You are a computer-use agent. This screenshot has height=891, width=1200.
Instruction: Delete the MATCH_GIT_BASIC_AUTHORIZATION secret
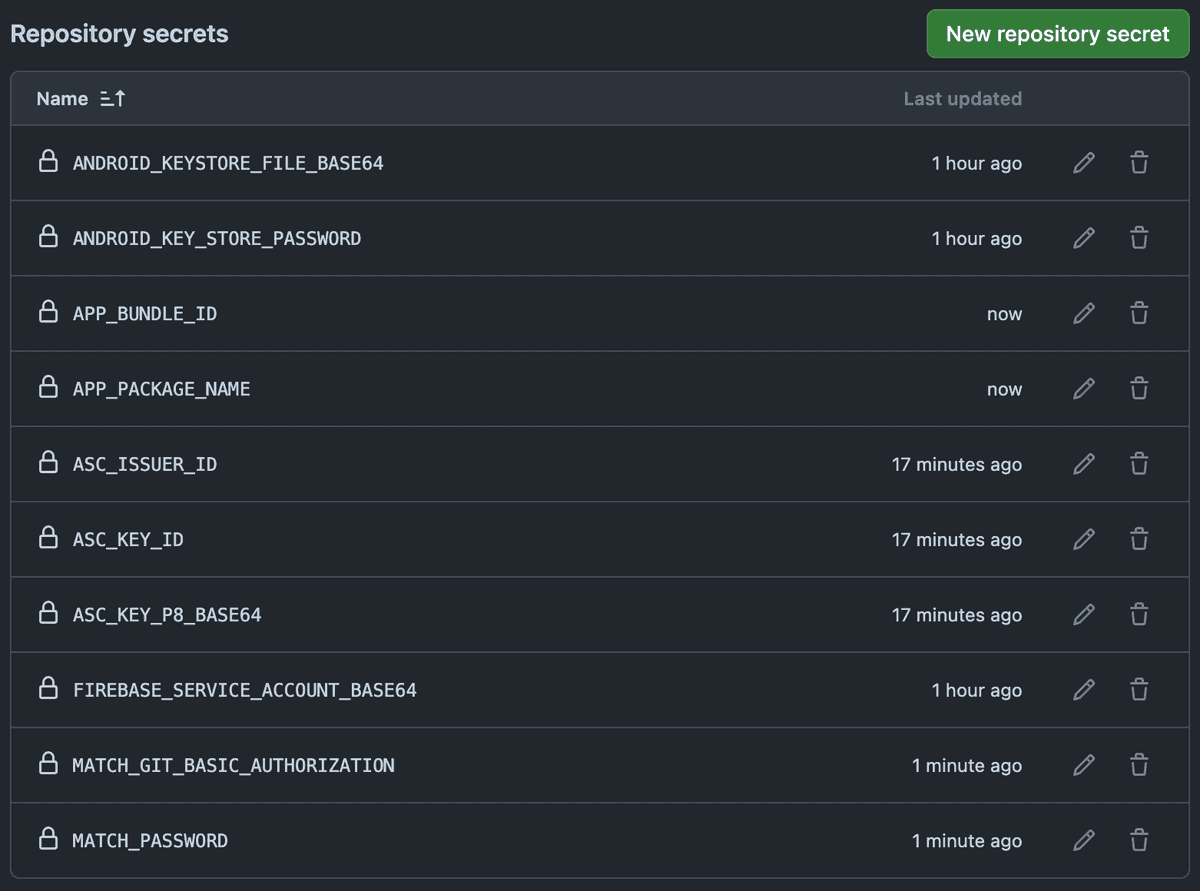1138,766
